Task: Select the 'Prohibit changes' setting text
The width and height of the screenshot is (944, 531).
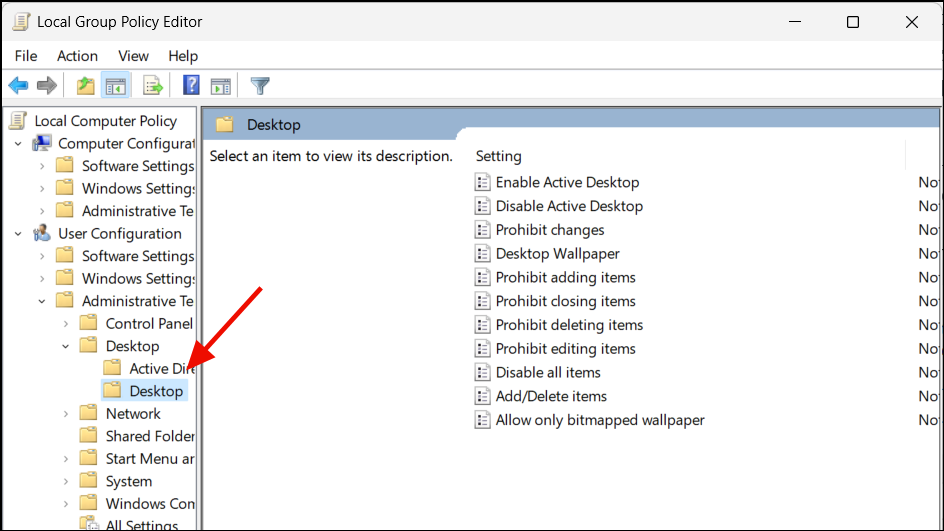Action: 550,230
